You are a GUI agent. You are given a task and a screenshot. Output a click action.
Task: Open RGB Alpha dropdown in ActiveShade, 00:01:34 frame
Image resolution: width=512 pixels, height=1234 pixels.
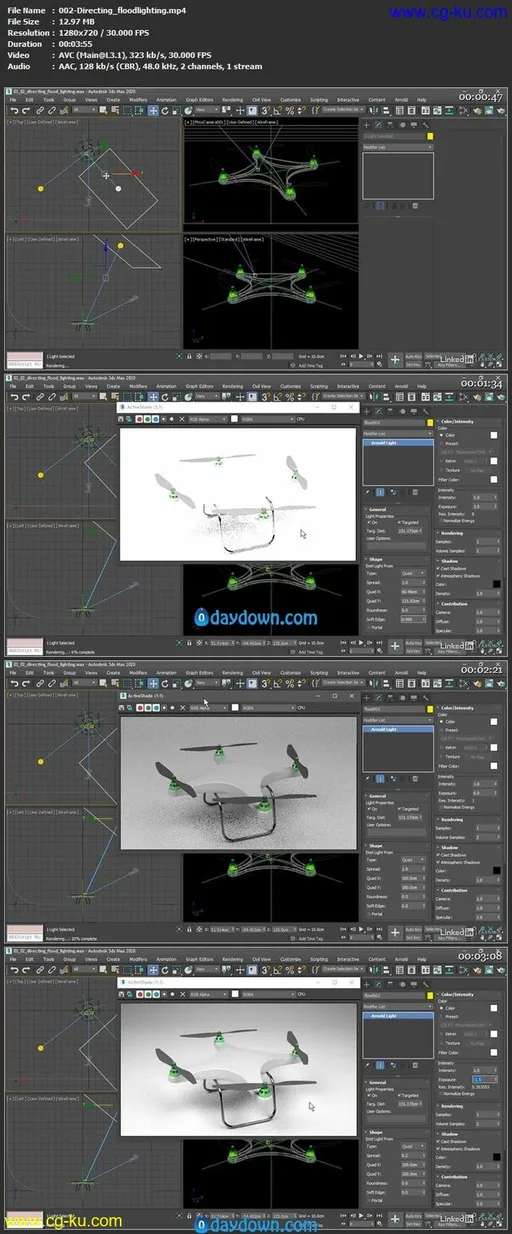[207, 419]
